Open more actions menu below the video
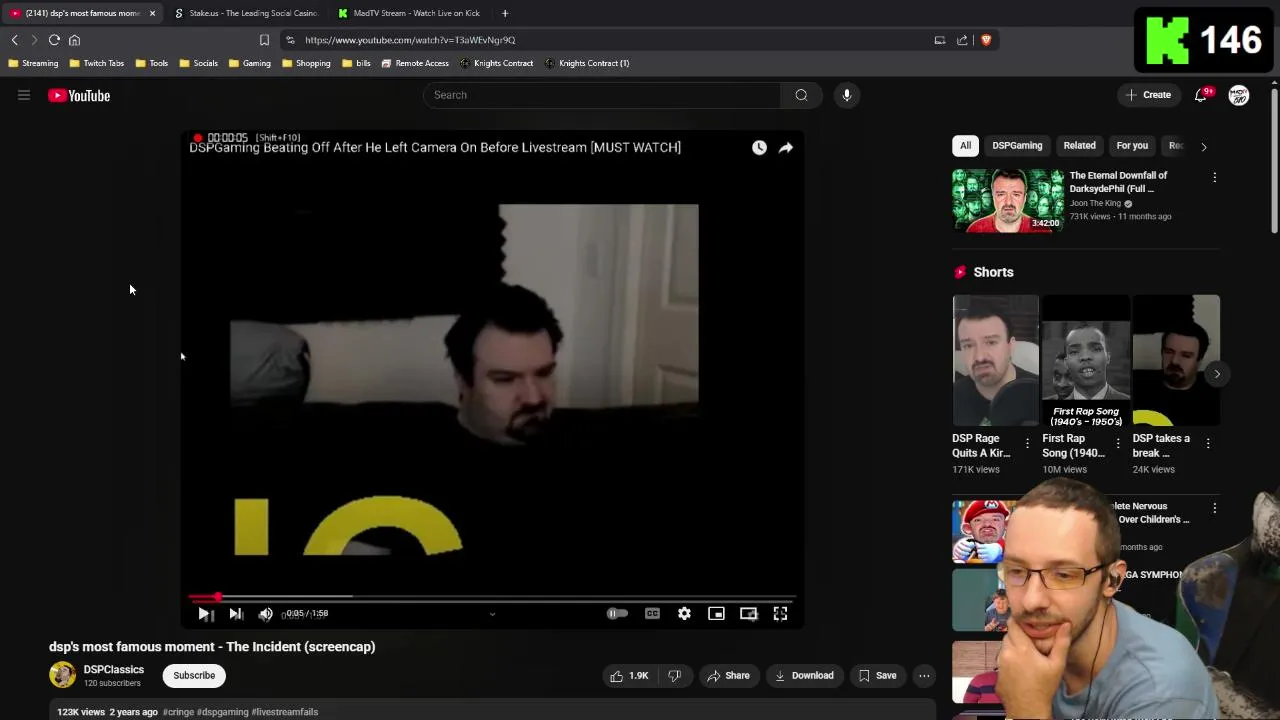 click(924, 675)
